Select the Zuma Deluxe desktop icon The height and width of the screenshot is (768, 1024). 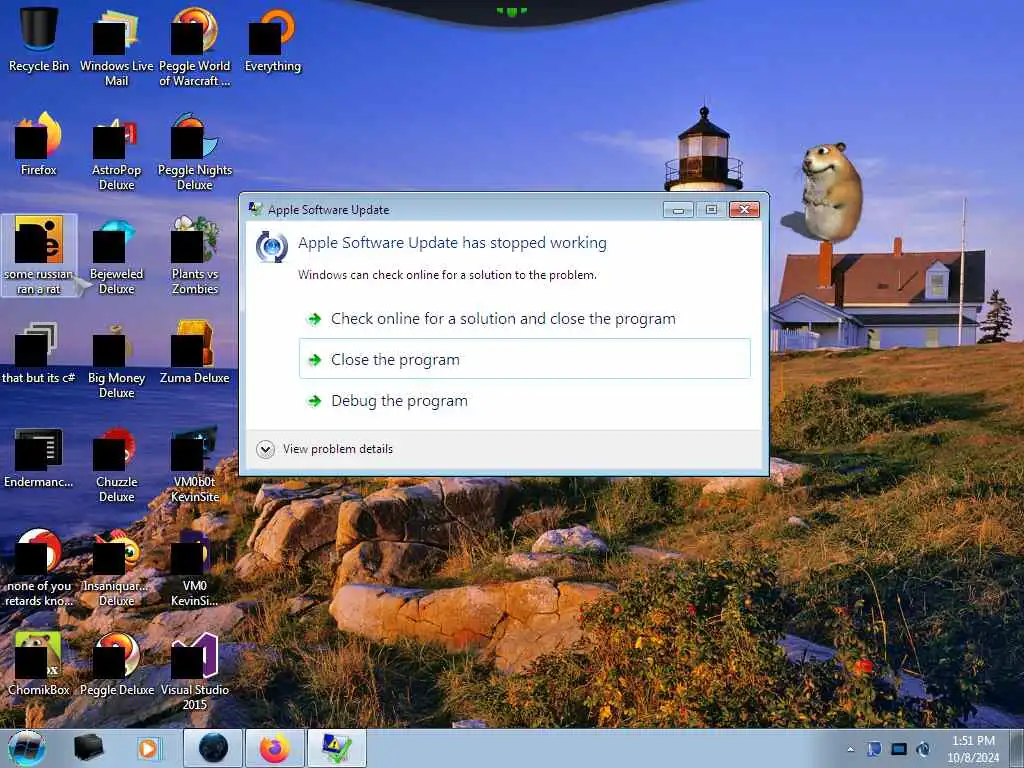click(x=195, y=353)
